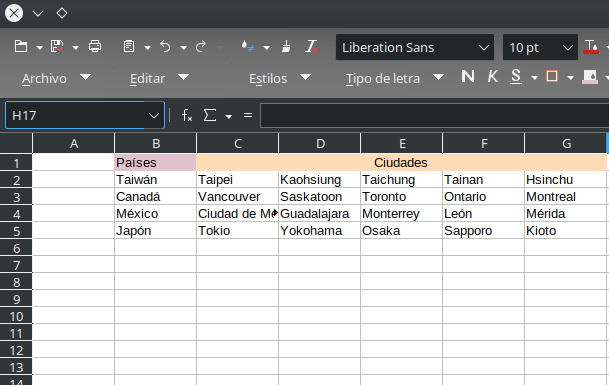Viewport: 609px width, 385px height.
Task: Select column D header
Action: (x=320, y=144)
